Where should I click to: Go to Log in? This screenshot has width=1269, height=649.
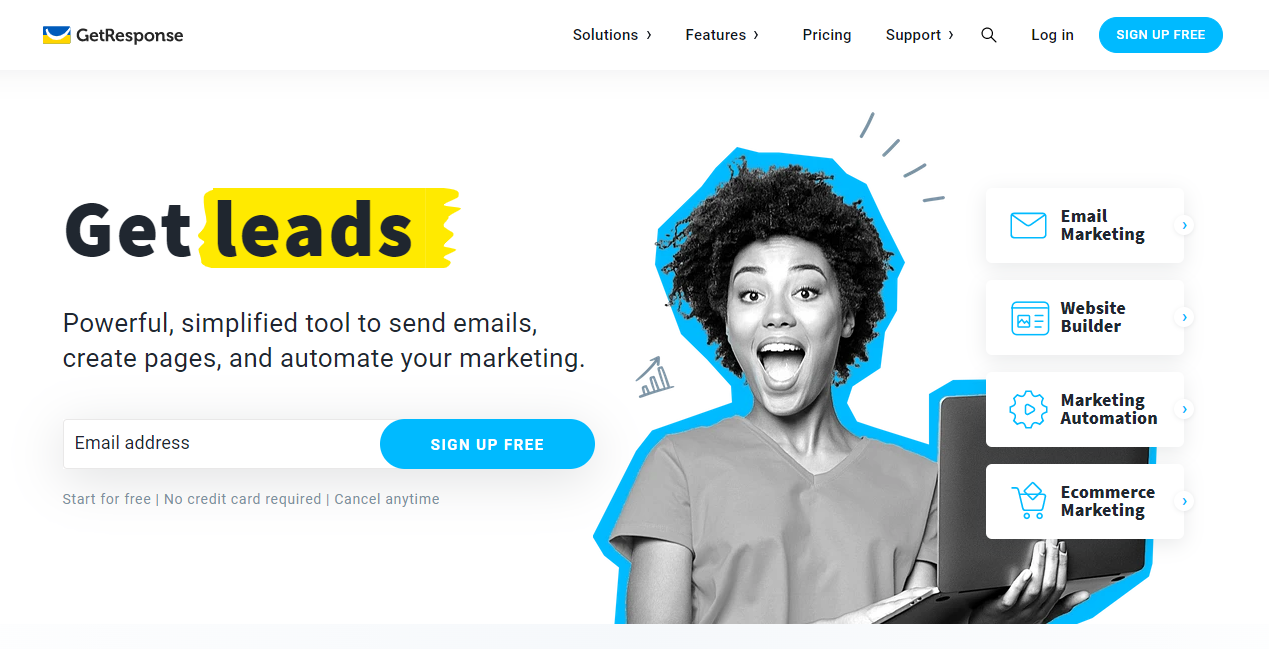[x=1052, y=35]
